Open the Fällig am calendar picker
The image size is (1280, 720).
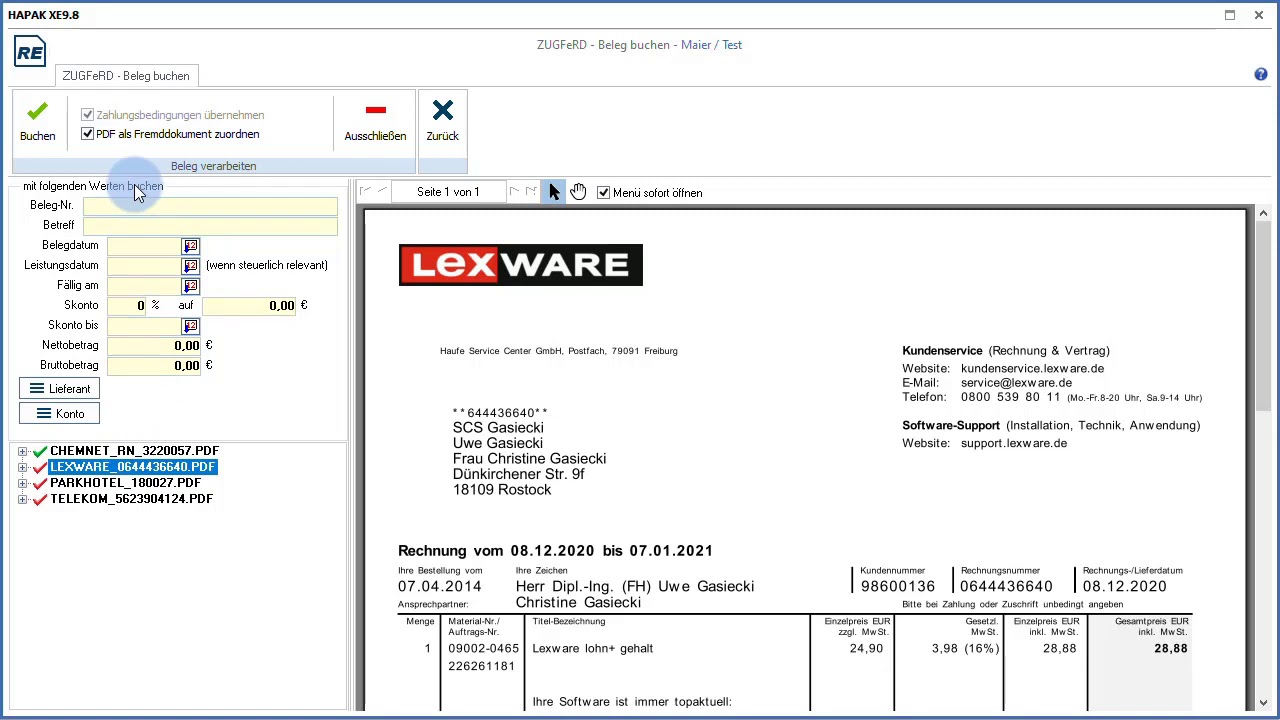click(190, 286)
